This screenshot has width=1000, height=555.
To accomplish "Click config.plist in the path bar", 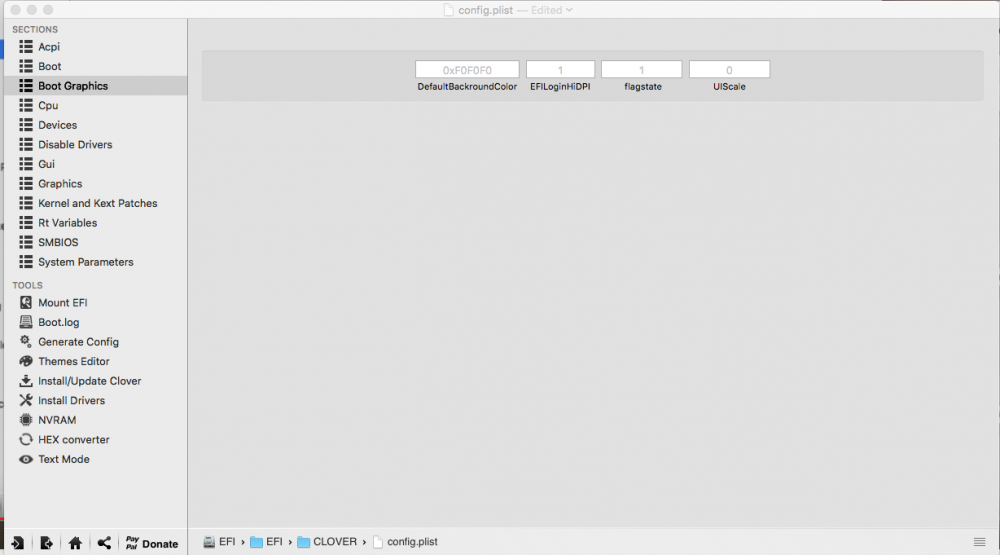I will tap(406, 542).
